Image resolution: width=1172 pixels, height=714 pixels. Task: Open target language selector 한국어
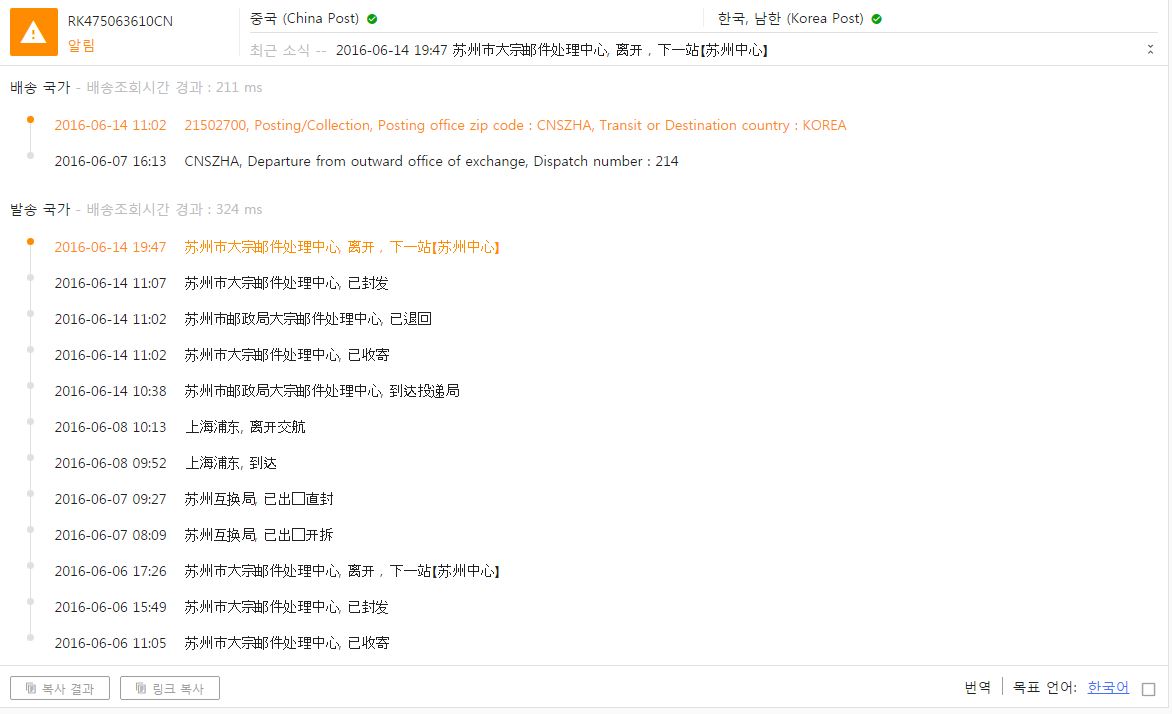[1107, 688]
